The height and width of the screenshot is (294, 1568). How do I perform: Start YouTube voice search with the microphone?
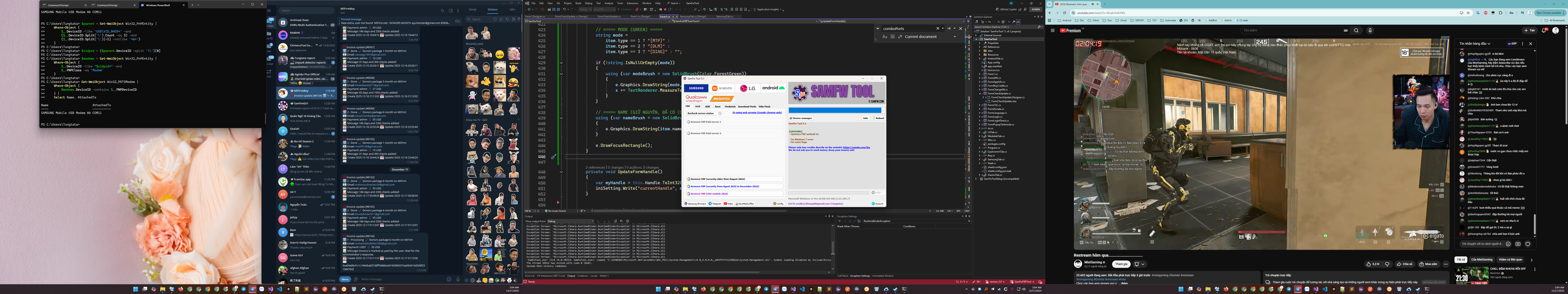tap(1370, 30)
